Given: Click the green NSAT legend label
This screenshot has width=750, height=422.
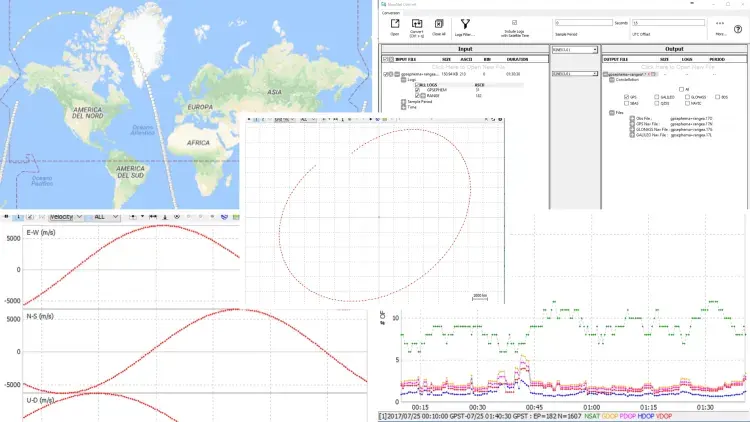Looking at the screenshot, I should pyautogui.click(x=592, y=416).
